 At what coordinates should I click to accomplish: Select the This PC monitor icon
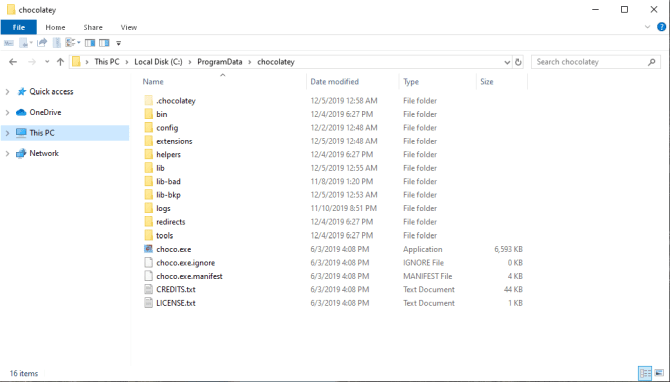coord(21,132)
